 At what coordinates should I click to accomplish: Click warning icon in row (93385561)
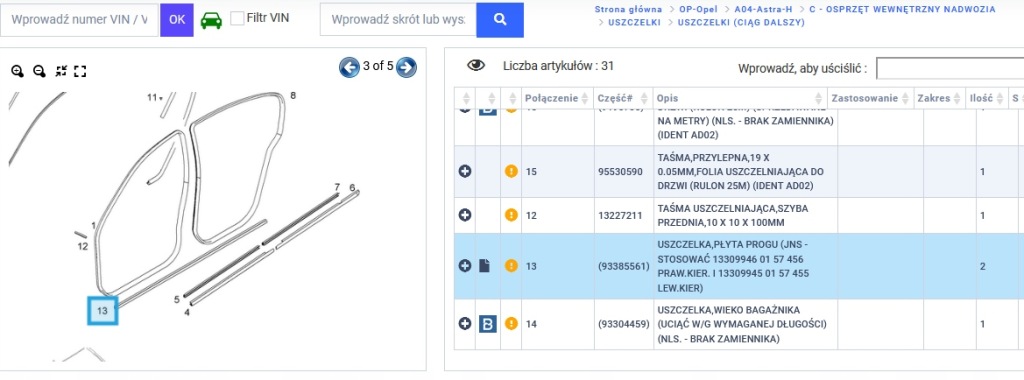click(511, 266)
